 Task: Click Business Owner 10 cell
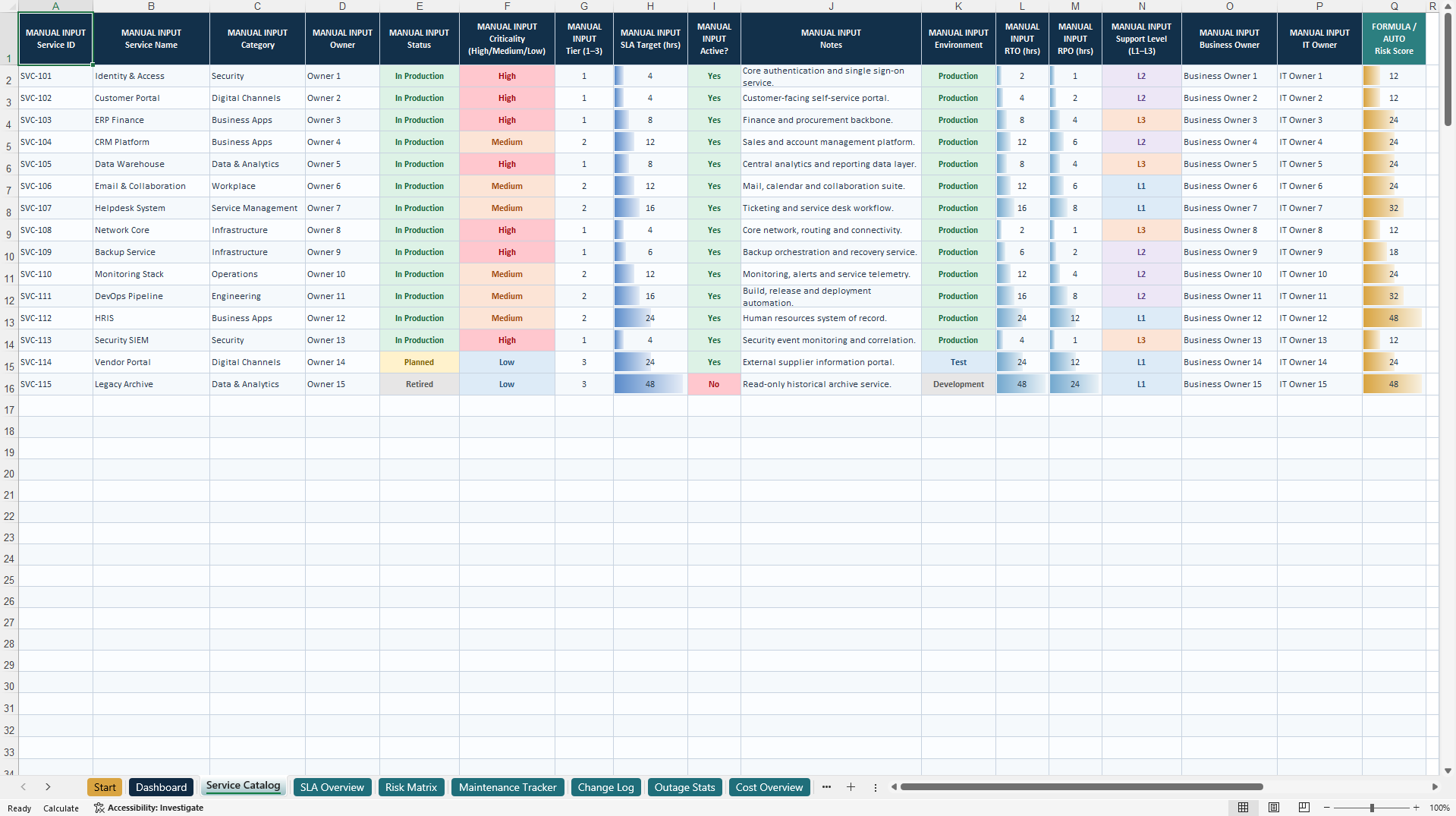[1229, 274]
